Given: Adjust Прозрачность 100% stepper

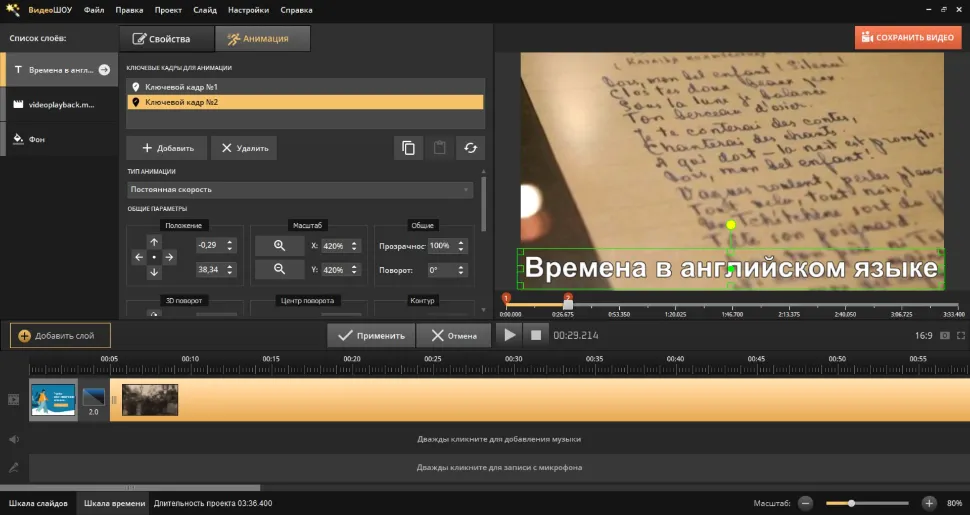Looking at the screenshot, I should click(461, 246).
